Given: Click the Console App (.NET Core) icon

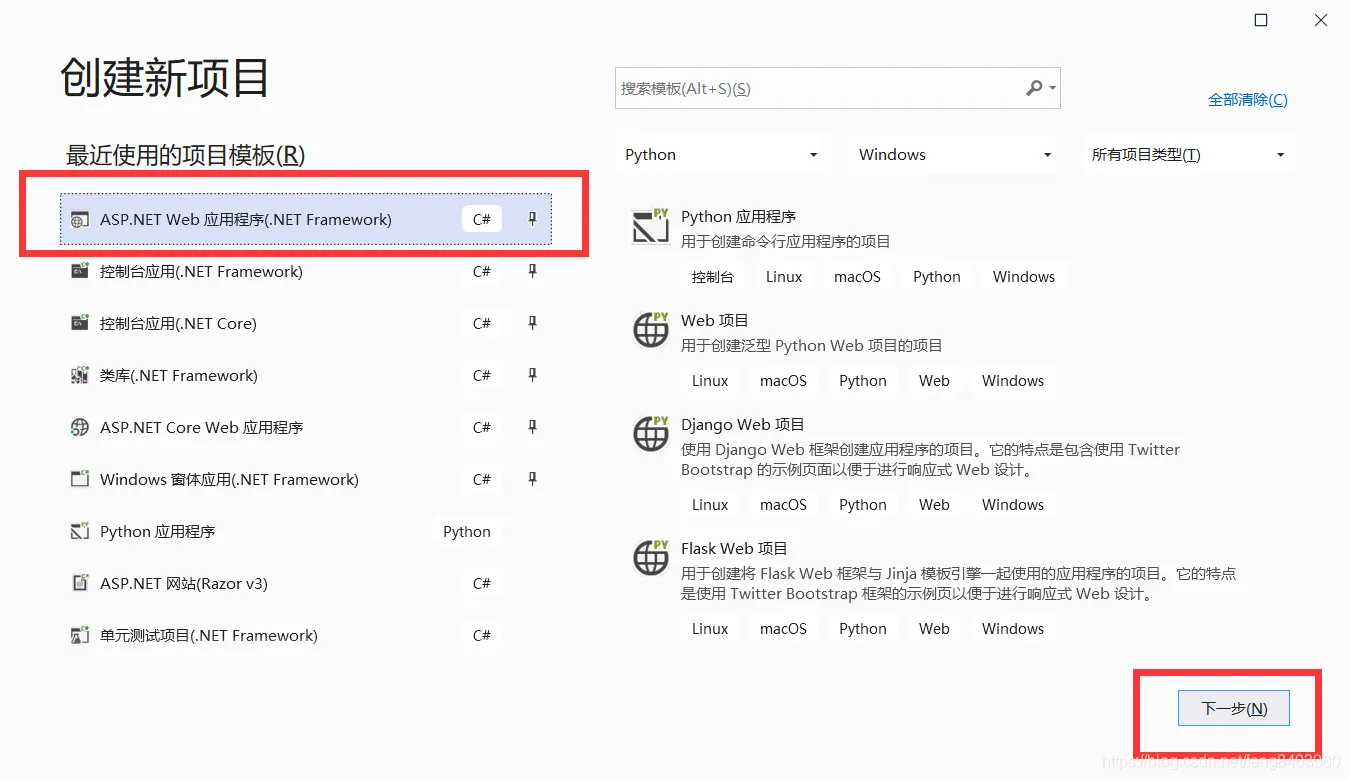Looking at the screenshot, I should pos(80,323).
